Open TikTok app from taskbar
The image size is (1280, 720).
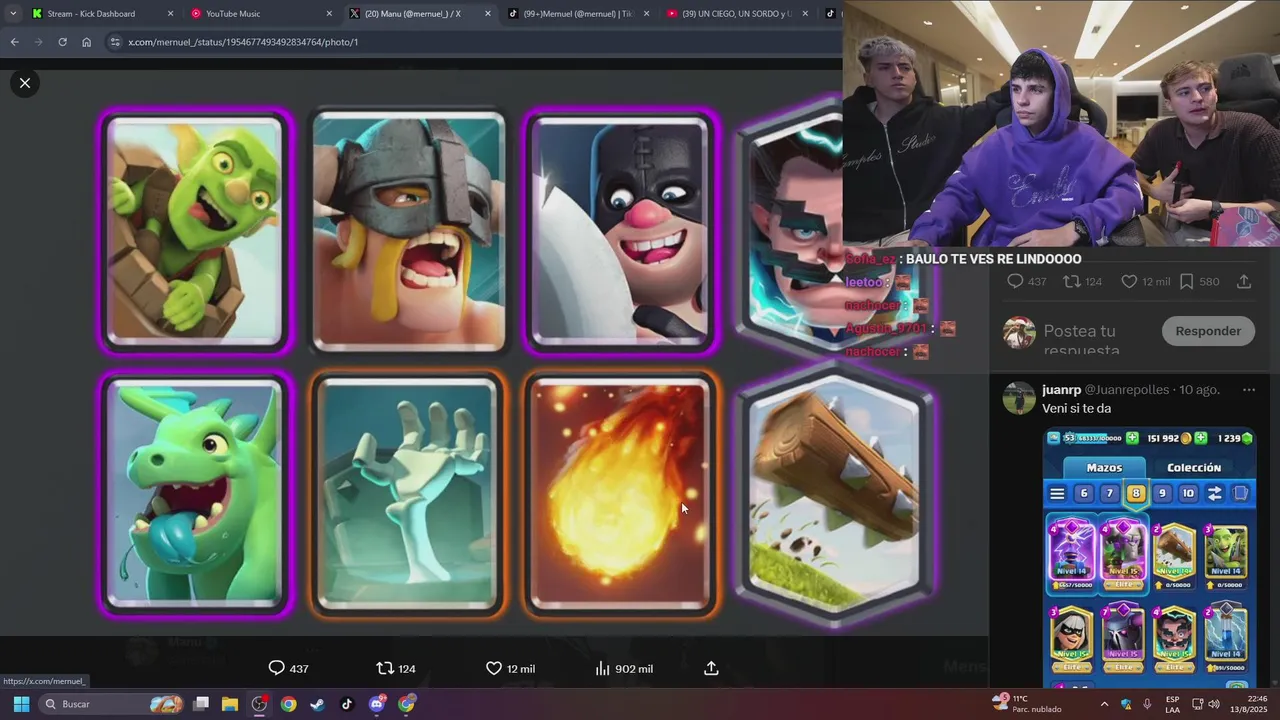point(347,704)
